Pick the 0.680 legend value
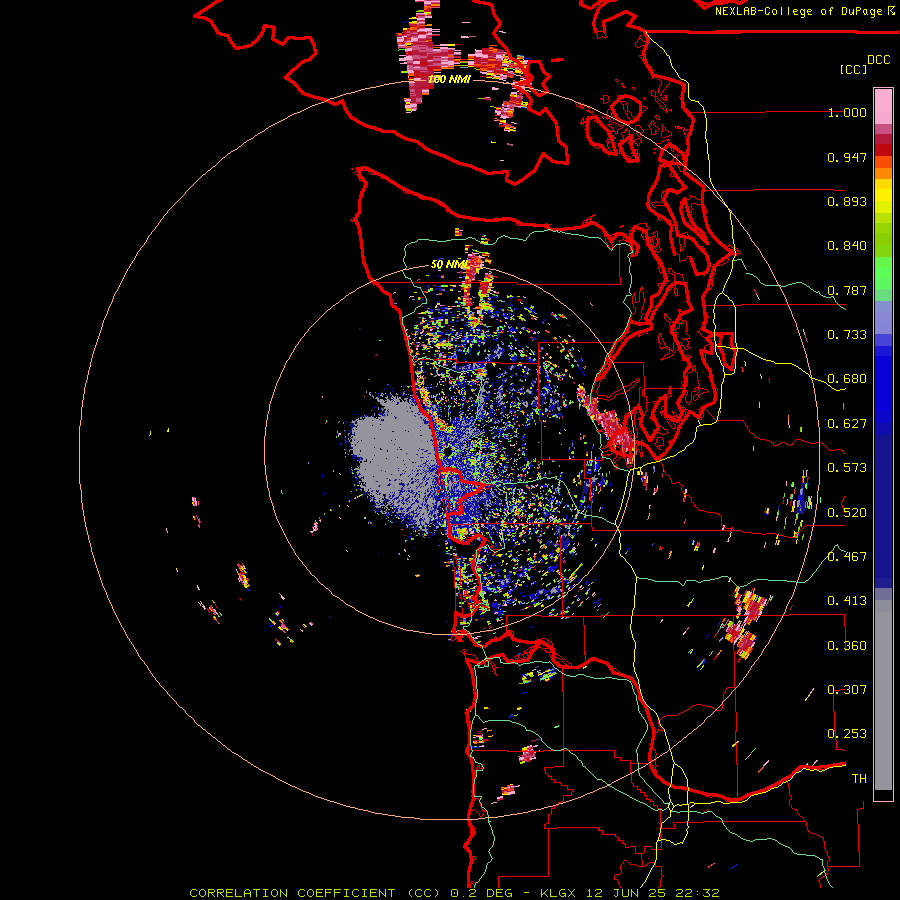This screenshot has height=900, width=900. [x=847, y=379]
